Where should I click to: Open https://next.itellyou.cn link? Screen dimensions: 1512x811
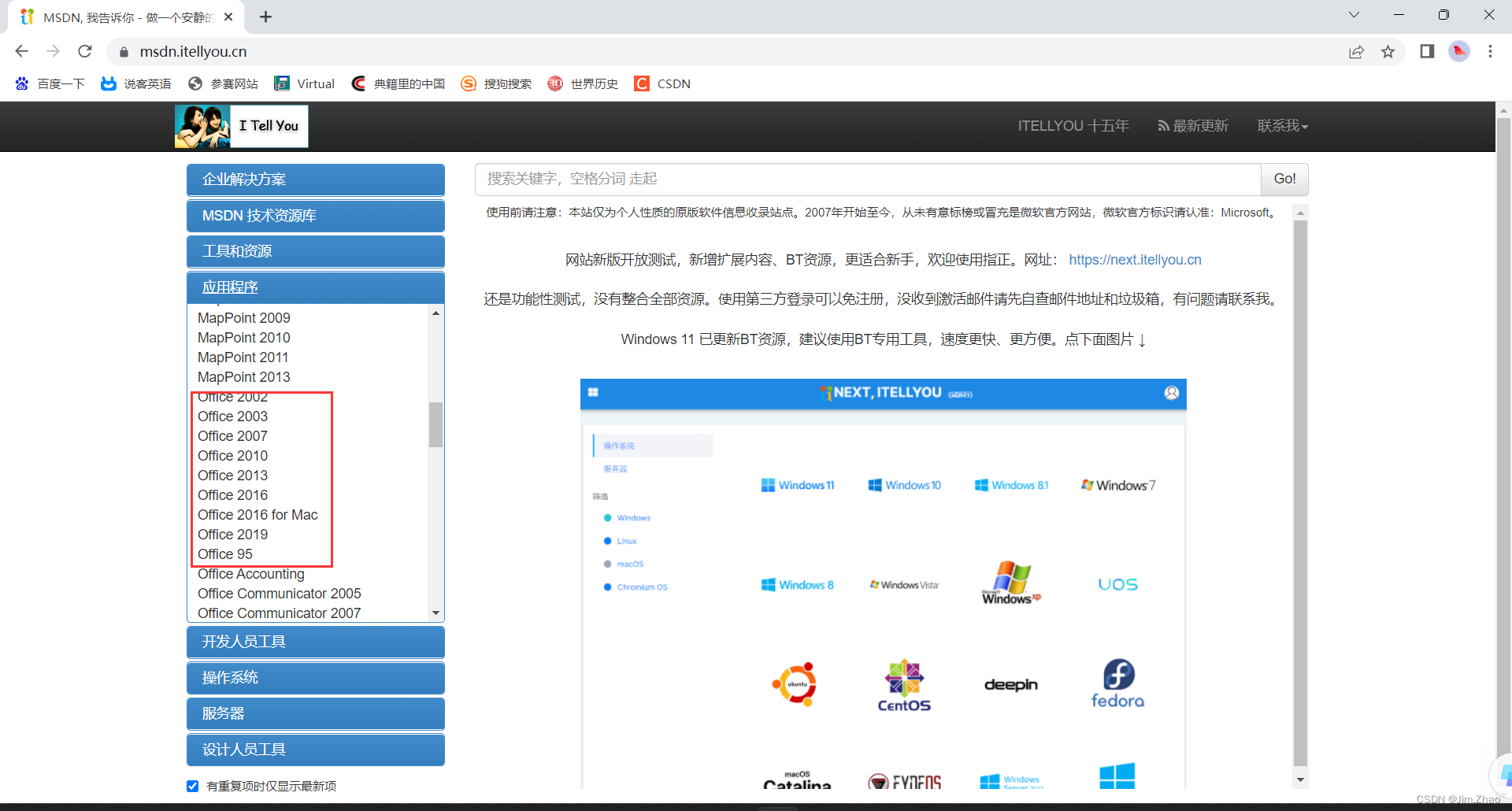[x=1135, y=260]
